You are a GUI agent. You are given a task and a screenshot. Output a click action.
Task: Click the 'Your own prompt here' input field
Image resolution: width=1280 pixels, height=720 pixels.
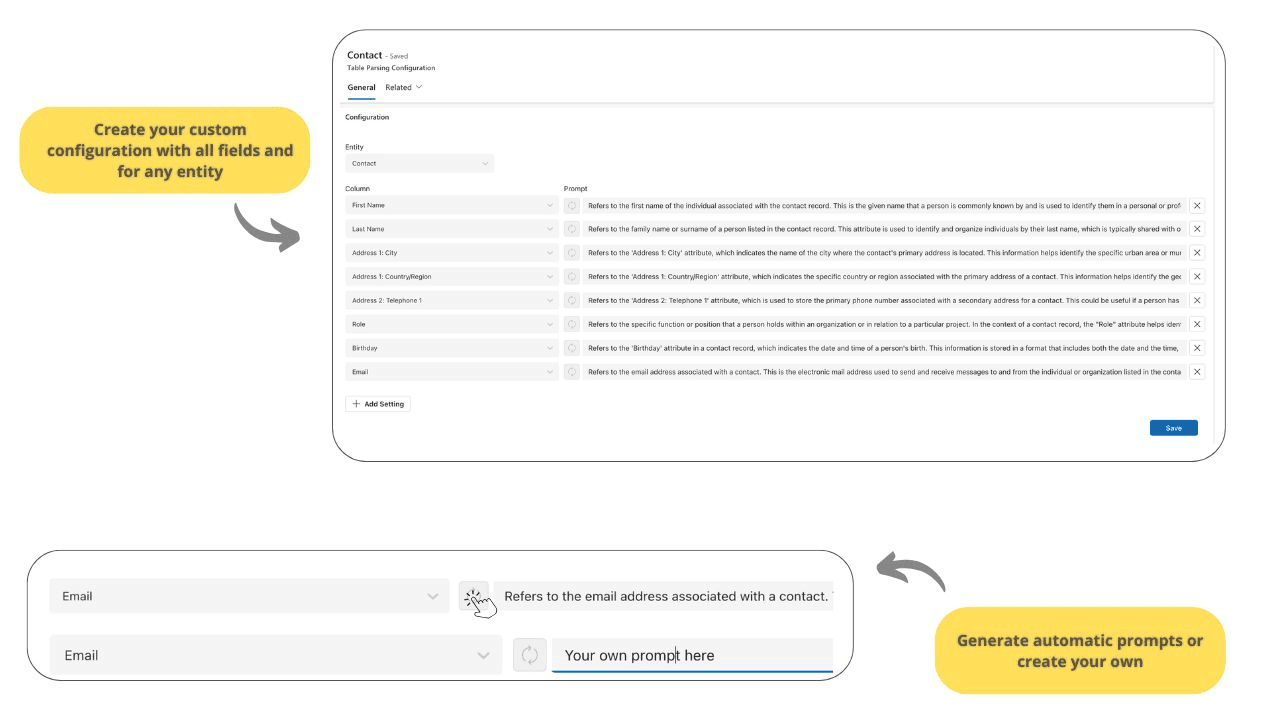(x=692, y=655)
